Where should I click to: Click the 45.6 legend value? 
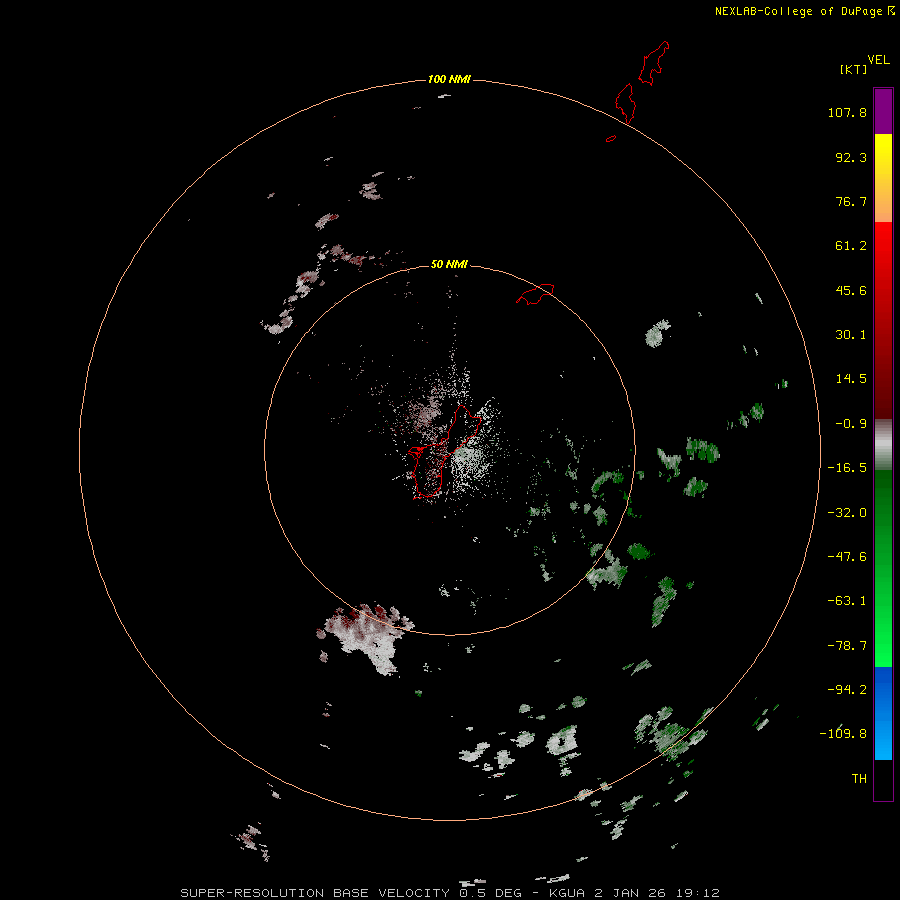851,290
